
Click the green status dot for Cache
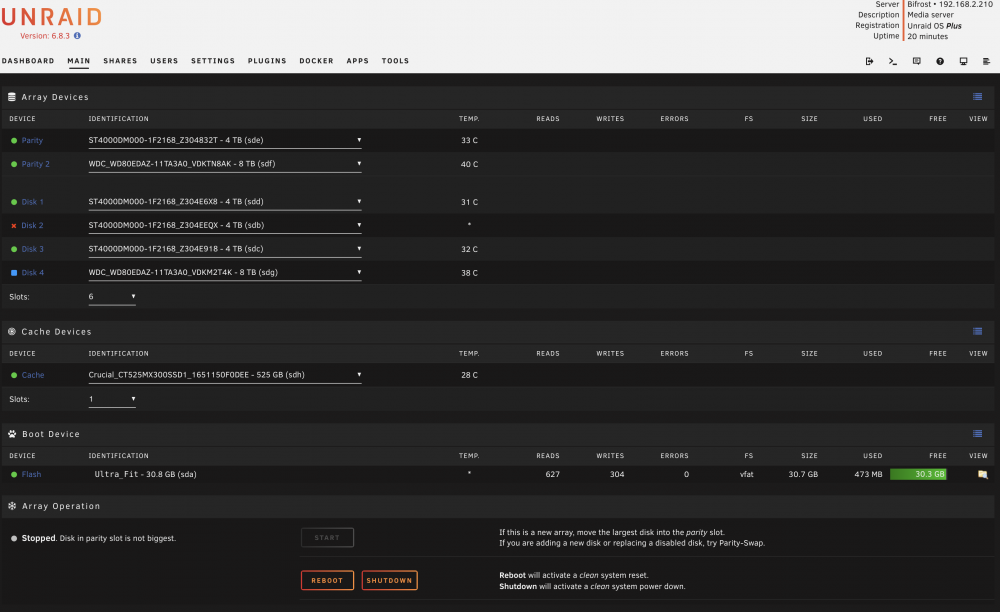pyautogui.click(x=14, y=375)
